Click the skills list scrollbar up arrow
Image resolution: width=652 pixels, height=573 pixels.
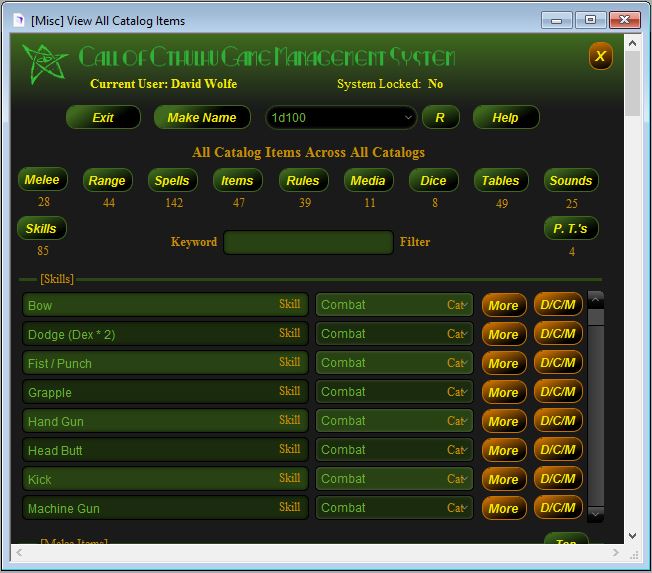(596, 299)
